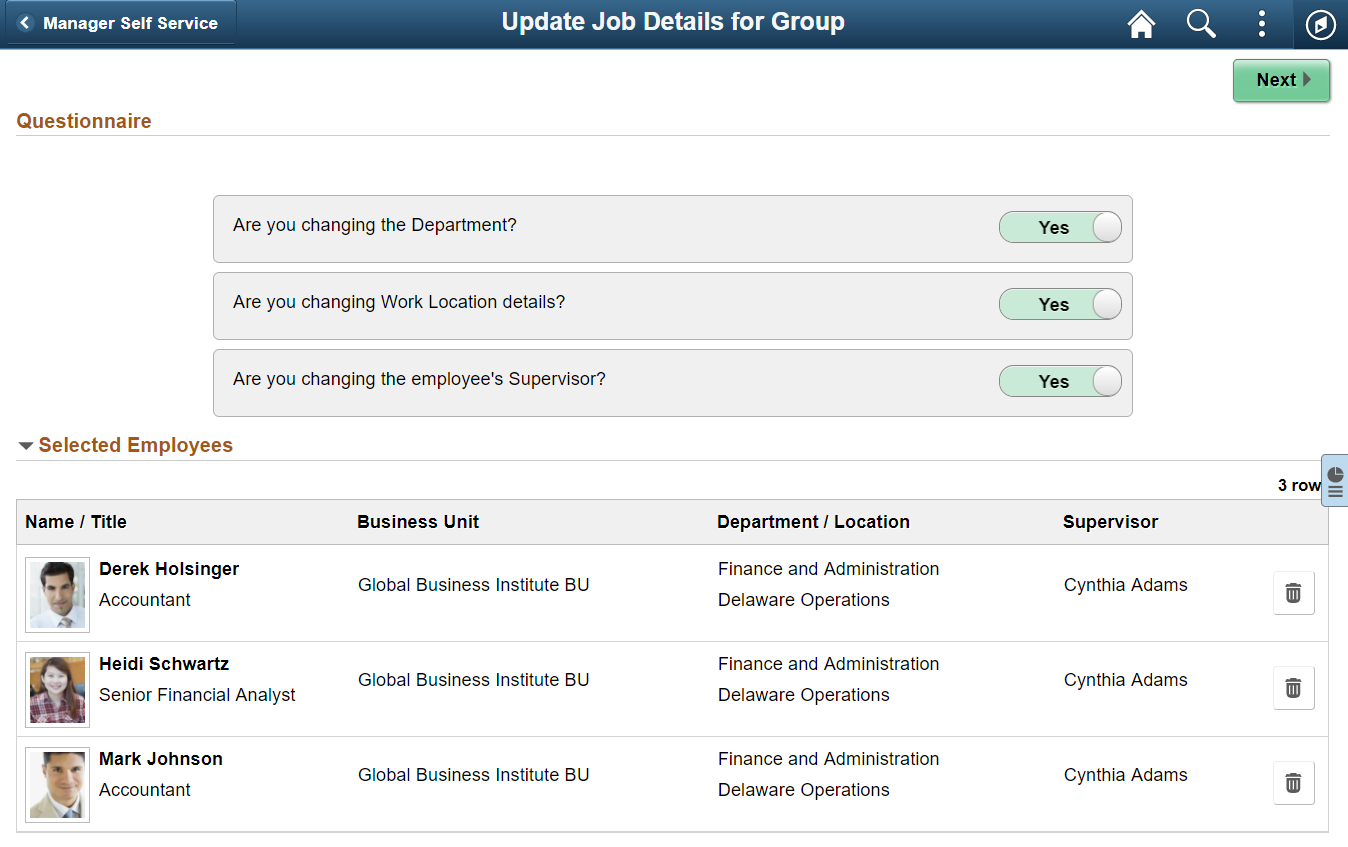Click Global Business Institute BU in Mark's row
Screen dimensions: 1348x847
[x=474, y=775]
